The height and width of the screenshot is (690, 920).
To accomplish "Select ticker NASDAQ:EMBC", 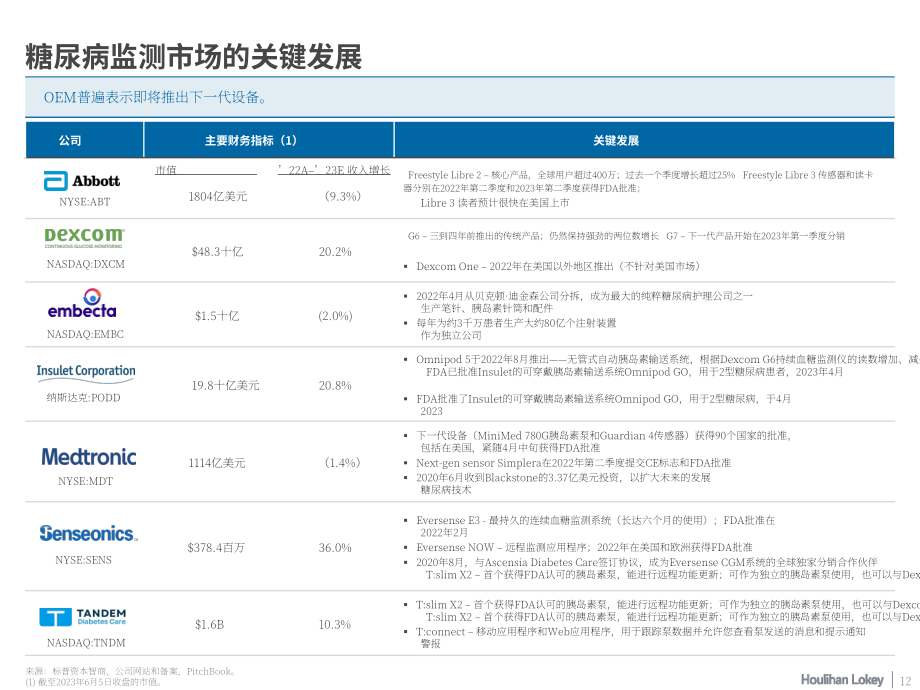I will click(x=85, y=334).
